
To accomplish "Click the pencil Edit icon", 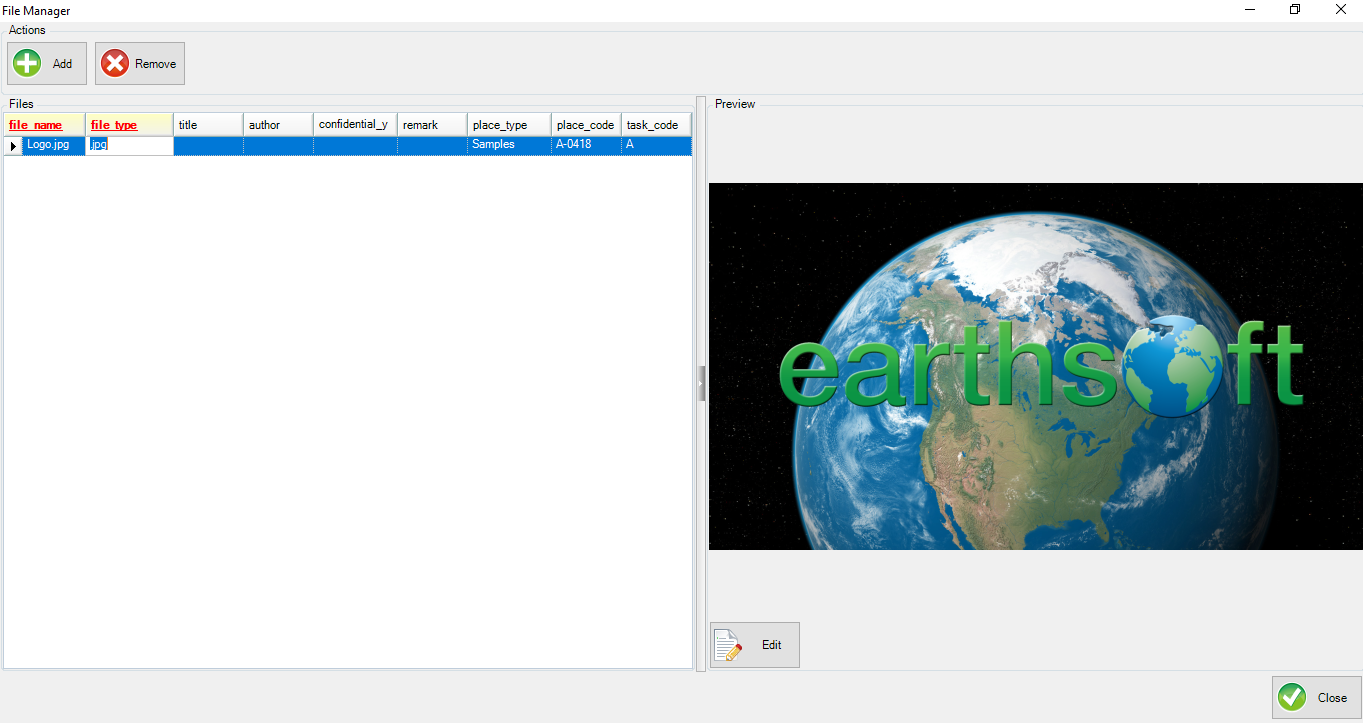I will click(727, 644).
